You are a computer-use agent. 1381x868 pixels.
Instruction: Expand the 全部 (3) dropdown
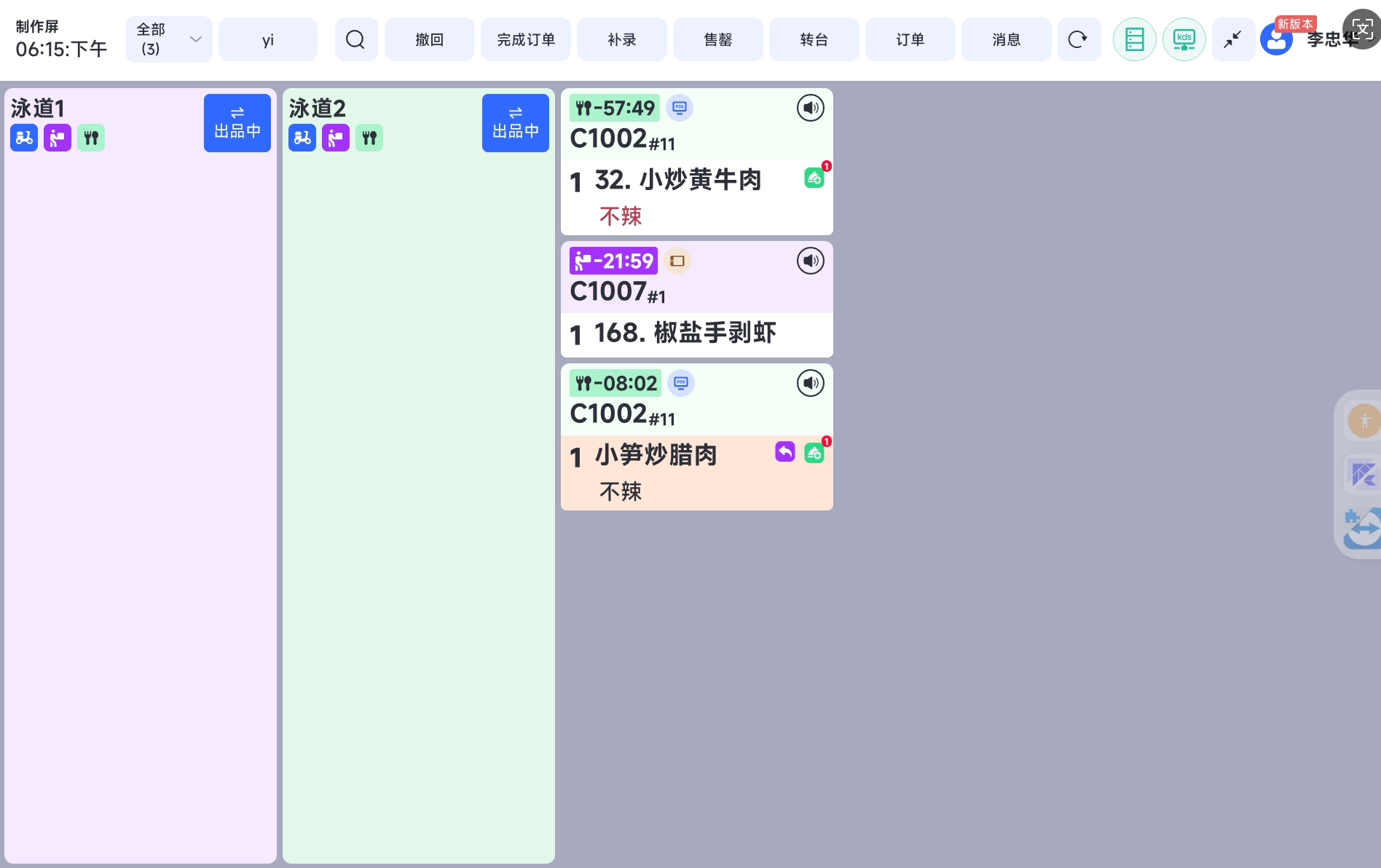(168, 39)
